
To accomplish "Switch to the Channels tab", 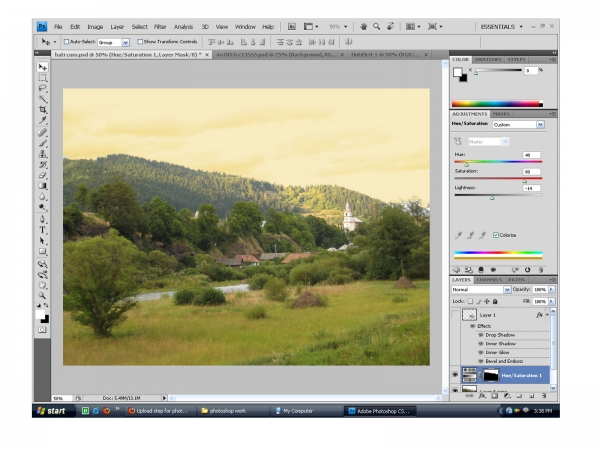I will tap(489, 280).
